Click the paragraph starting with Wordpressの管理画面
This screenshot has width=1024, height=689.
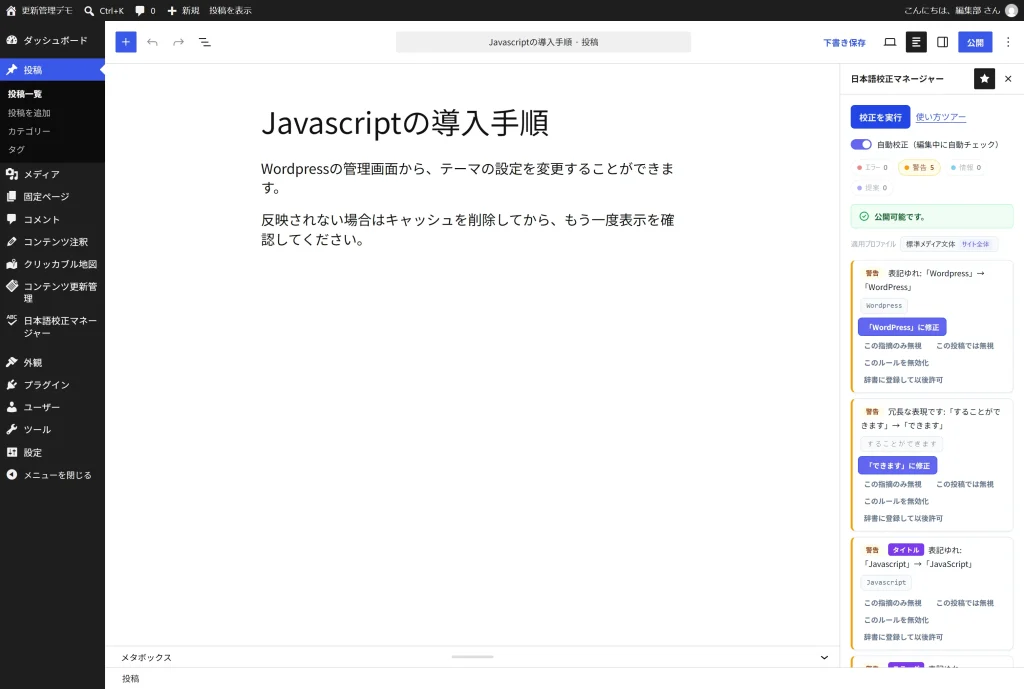[x=468, y=178]
